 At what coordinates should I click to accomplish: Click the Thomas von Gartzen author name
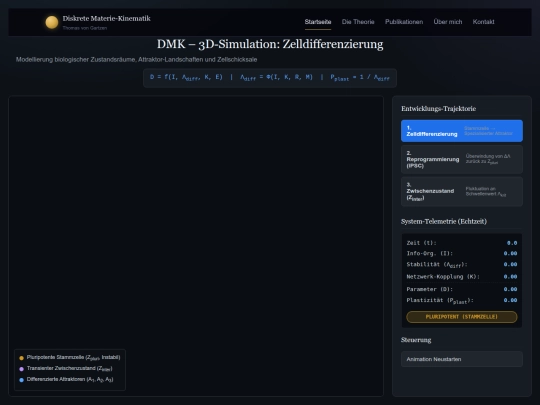click(x=85, y=28)
